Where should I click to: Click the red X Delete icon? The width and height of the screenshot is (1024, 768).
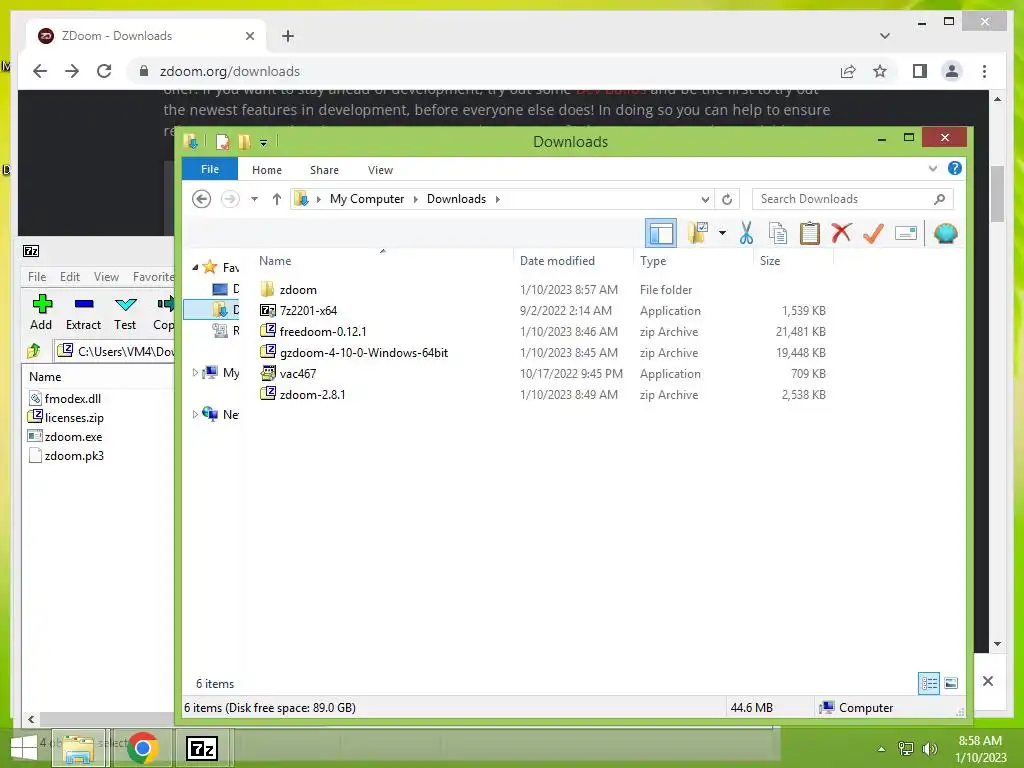[x=841, y=232]
